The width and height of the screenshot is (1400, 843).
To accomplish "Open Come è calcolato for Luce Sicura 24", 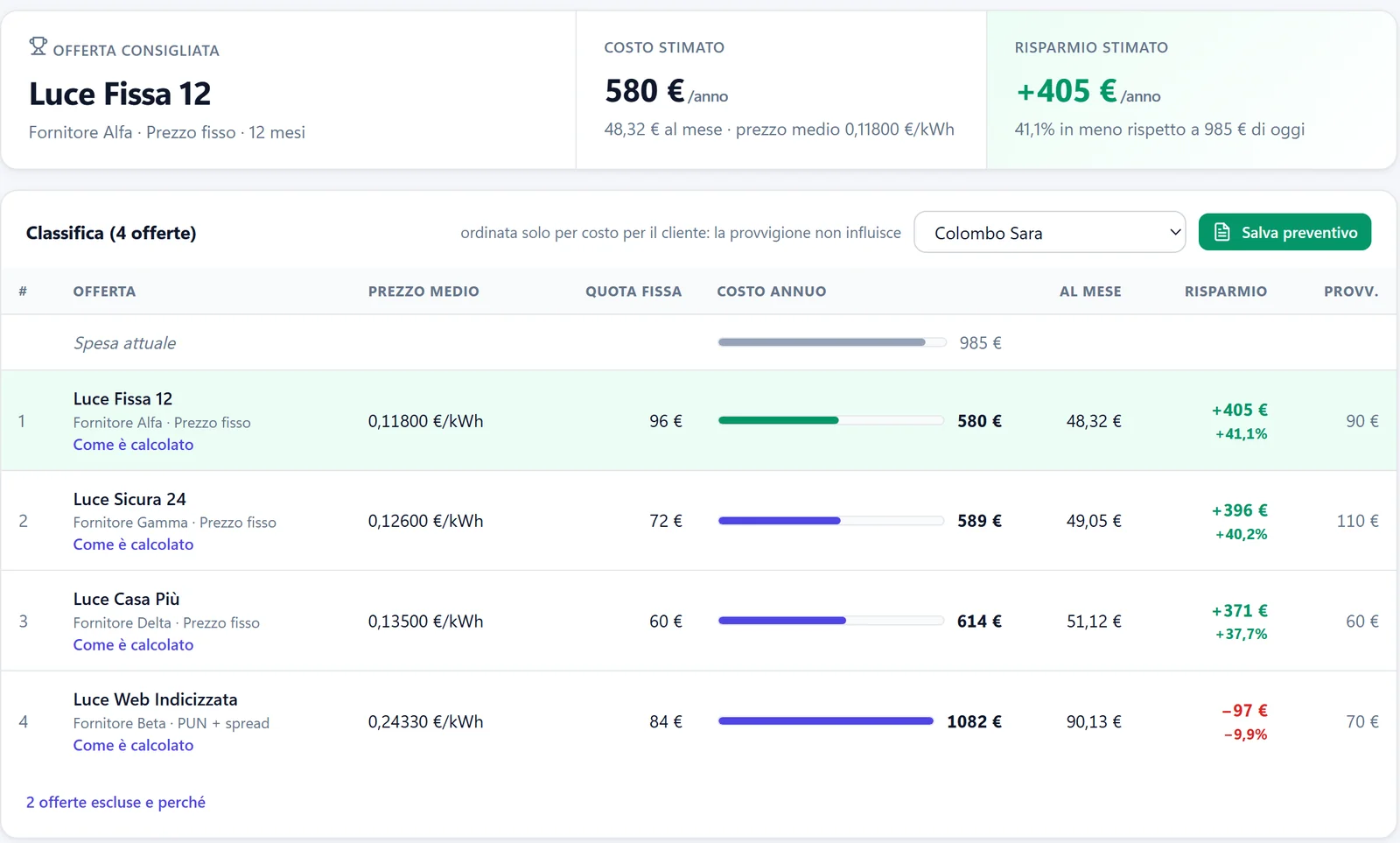I will pos(133,544).
